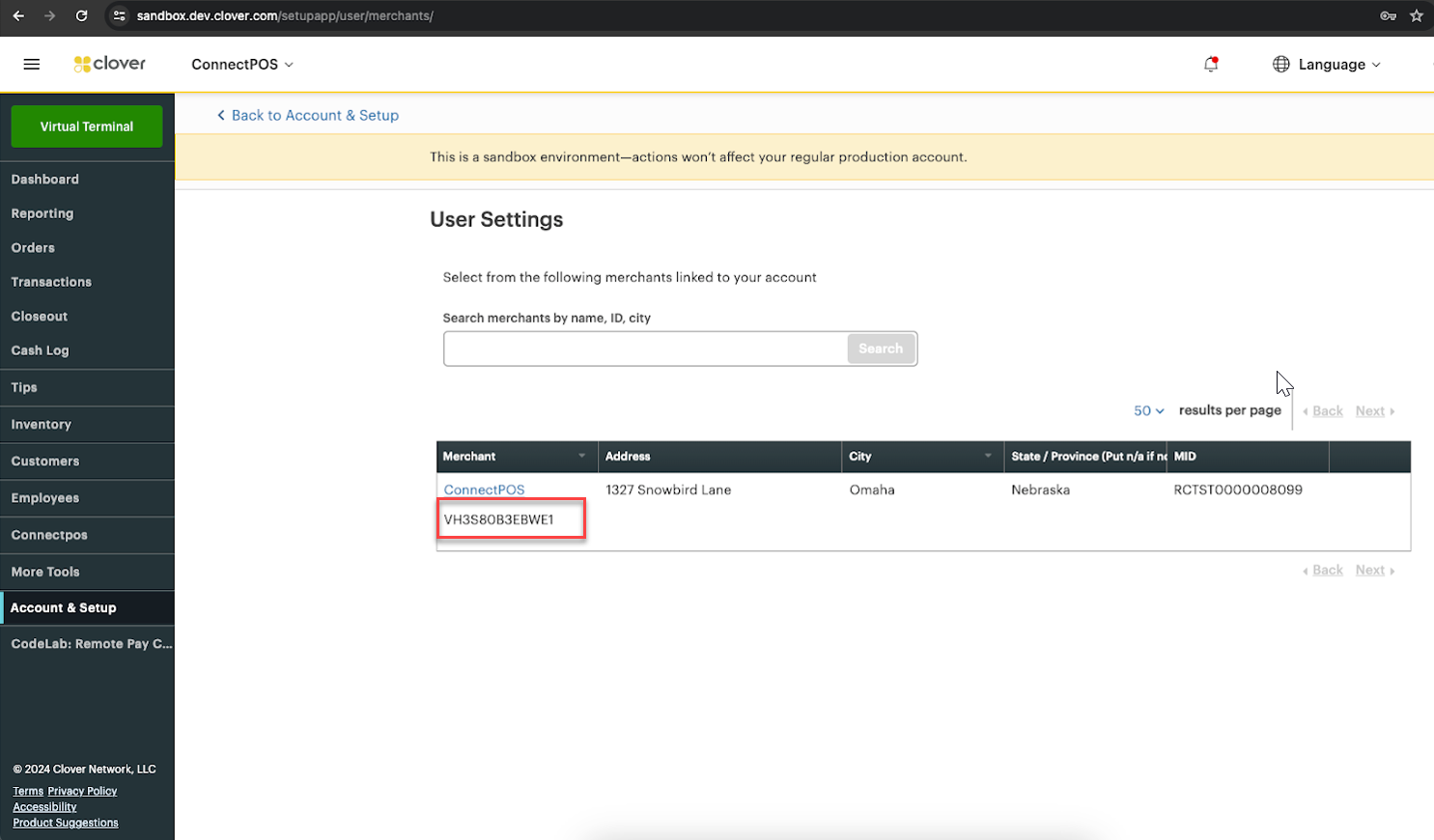Click the MID column header
Viewport: 1434px width, 840px height.
tap(1248, 456)
